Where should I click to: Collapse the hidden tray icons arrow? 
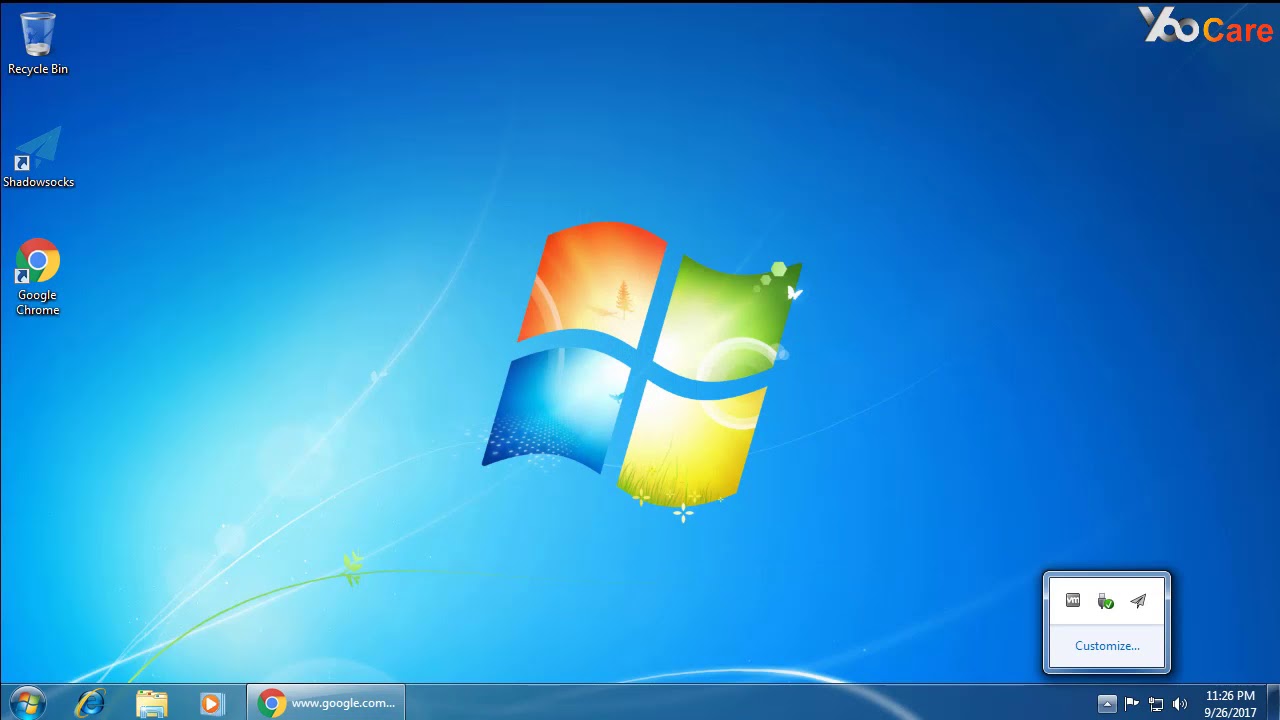(1107, 704)
